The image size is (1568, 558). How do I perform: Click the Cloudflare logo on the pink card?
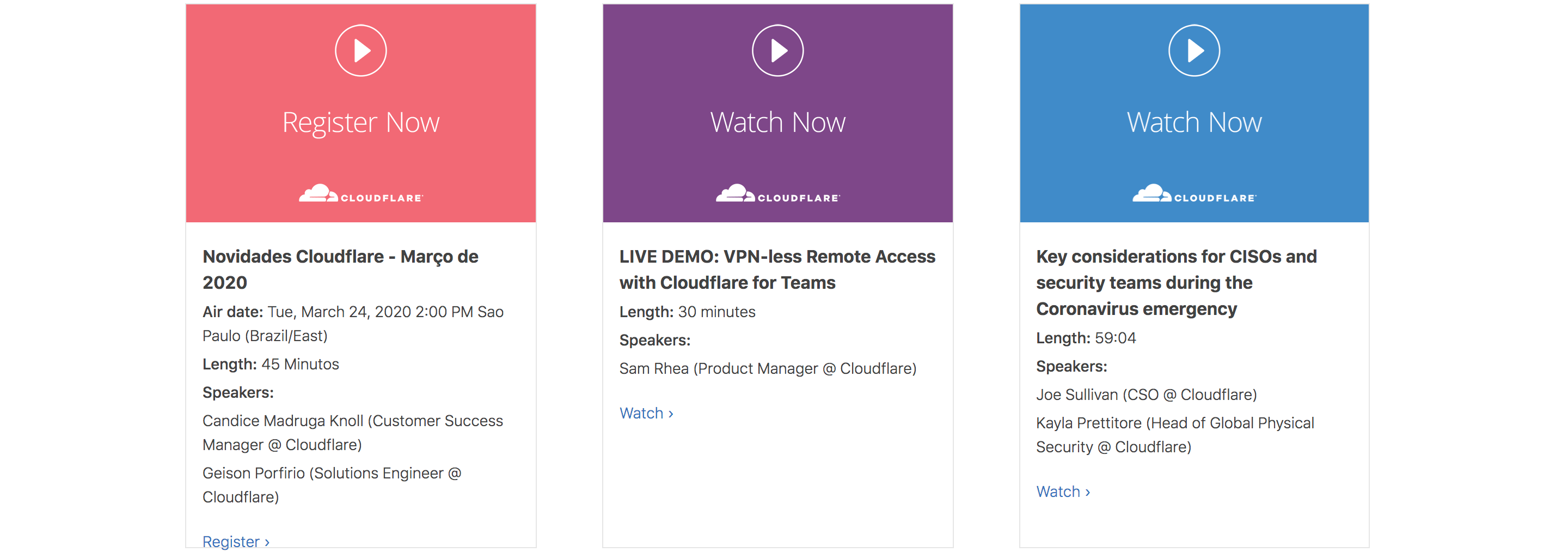(x=360, y=193)
